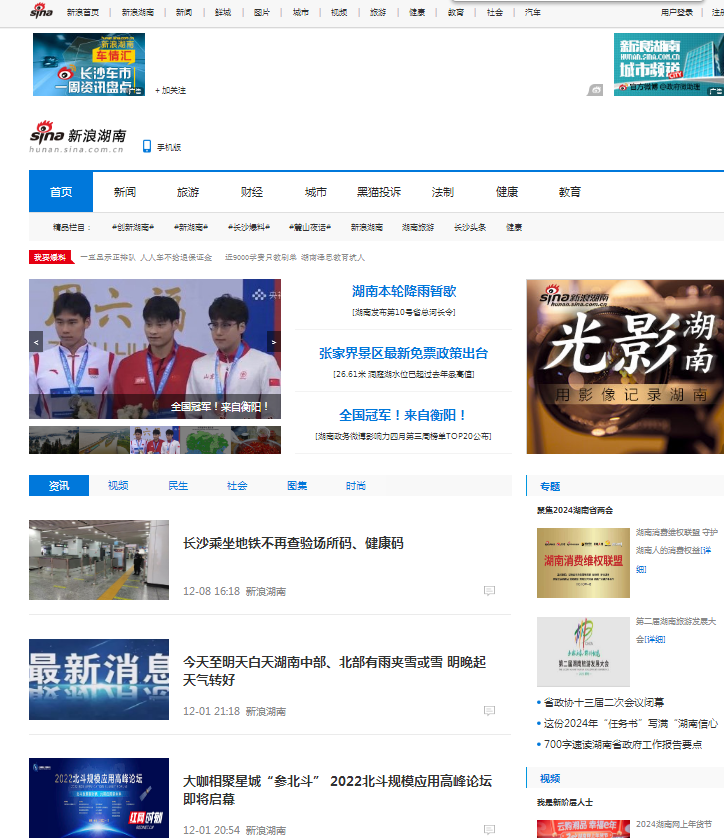
Task: Click the gray camera icon beside the 城市频道 ad
Action: (x=595, y=90)
